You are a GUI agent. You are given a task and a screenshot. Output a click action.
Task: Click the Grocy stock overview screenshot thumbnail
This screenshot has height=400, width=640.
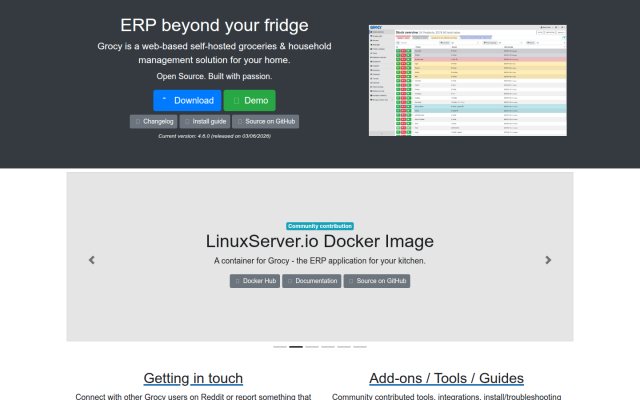pyautogui.click(x=468, y=80)
